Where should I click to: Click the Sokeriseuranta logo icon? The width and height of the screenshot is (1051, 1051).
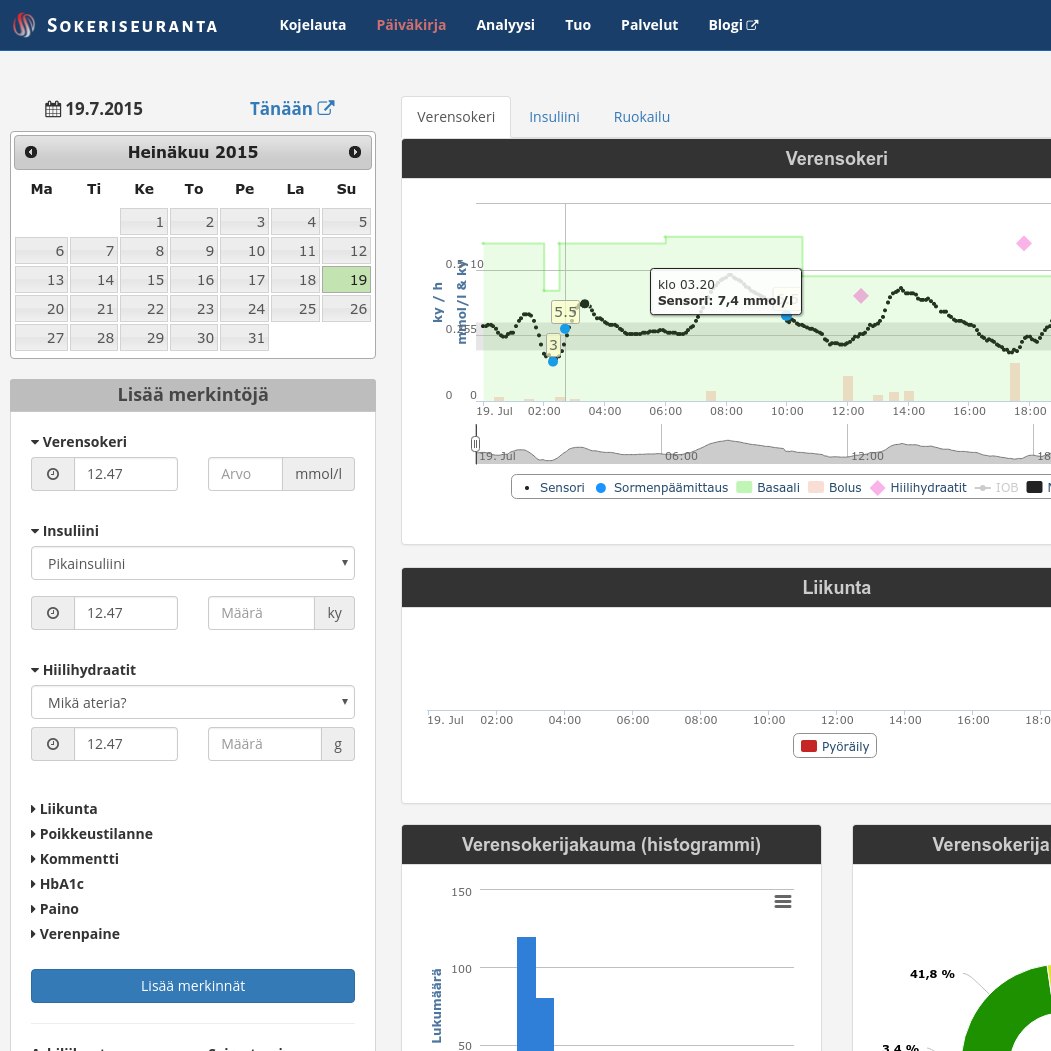24,25
